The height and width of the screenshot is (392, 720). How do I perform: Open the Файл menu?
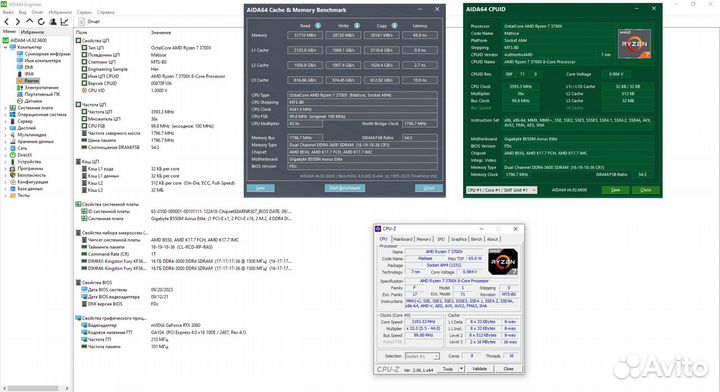coord(8,12)
